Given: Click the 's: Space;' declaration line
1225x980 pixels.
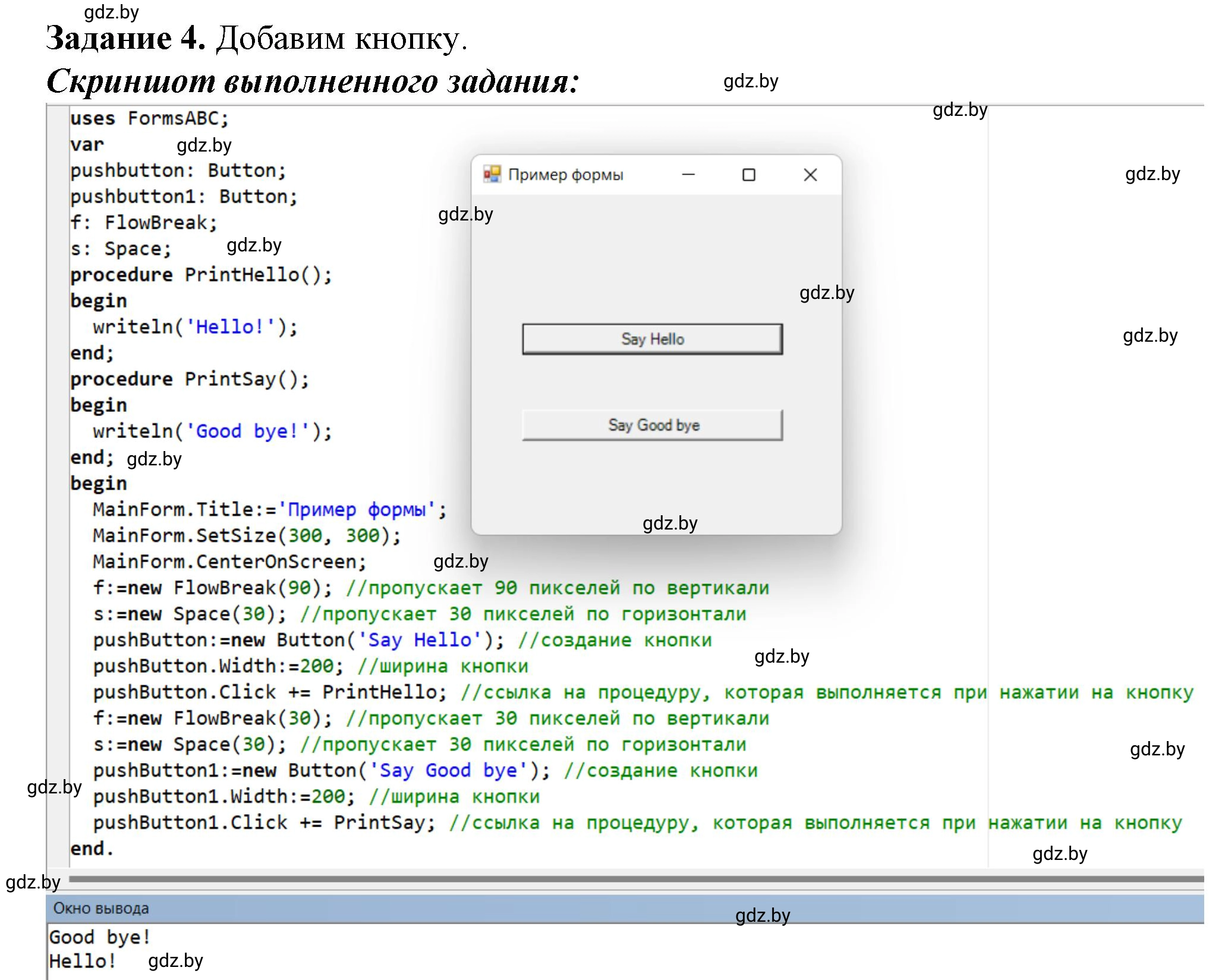Looking at the screenshot, I should click(121, 249).
